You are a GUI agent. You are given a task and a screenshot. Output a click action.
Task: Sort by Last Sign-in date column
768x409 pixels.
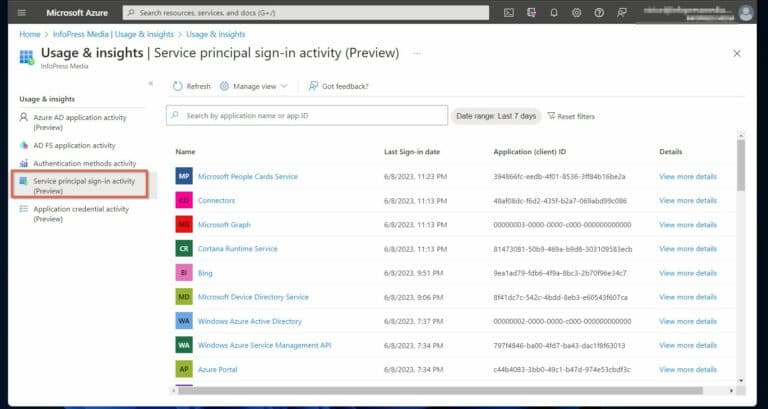[x=412, y=152]
